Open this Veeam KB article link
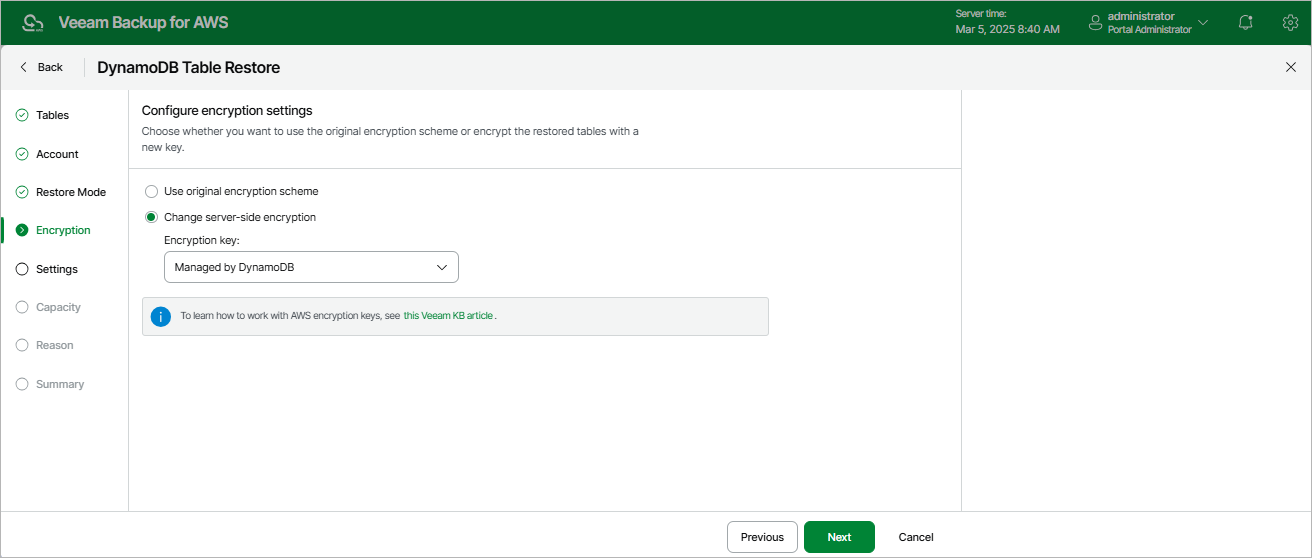Viewport: 1312px width, 558px height. coord(448,316)
